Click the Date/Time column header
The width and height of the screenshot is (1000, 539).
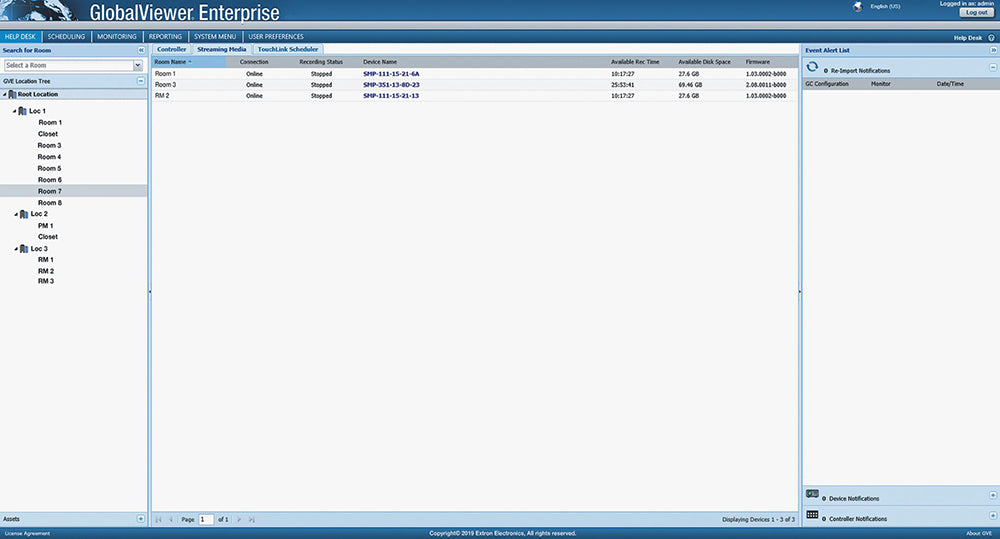(950, 84)
